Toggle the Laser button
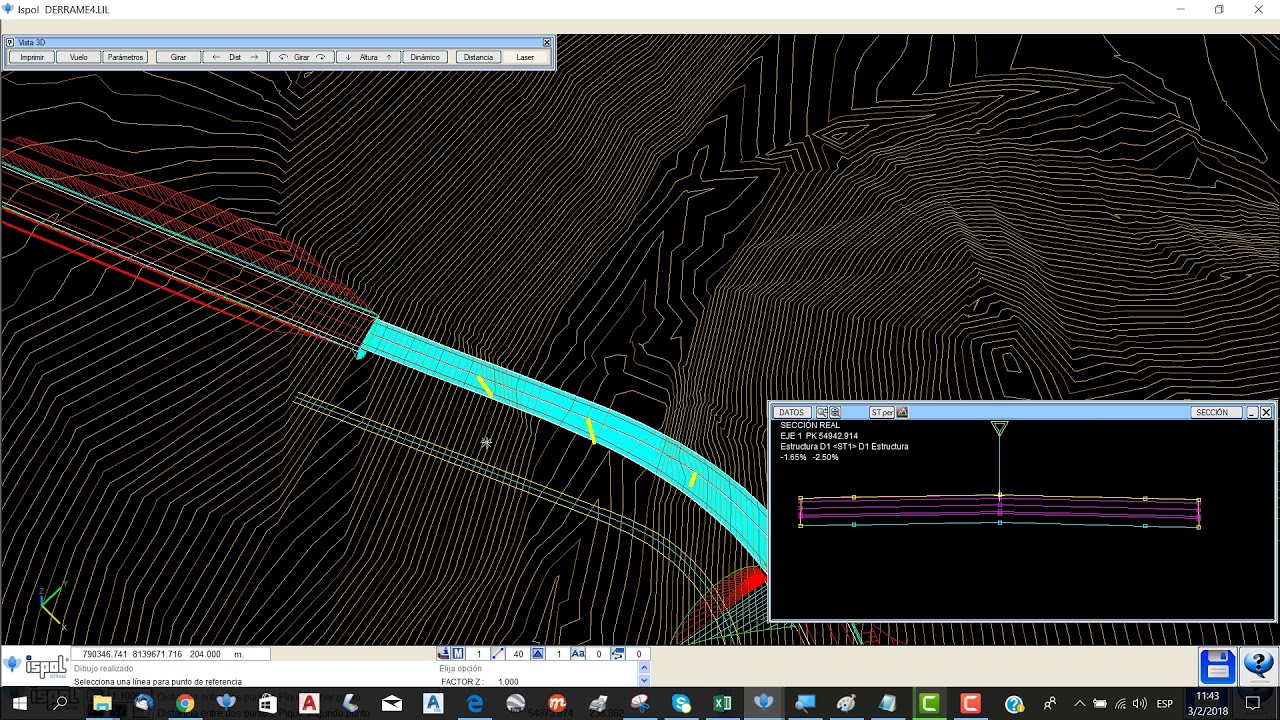 click(525, 57)
